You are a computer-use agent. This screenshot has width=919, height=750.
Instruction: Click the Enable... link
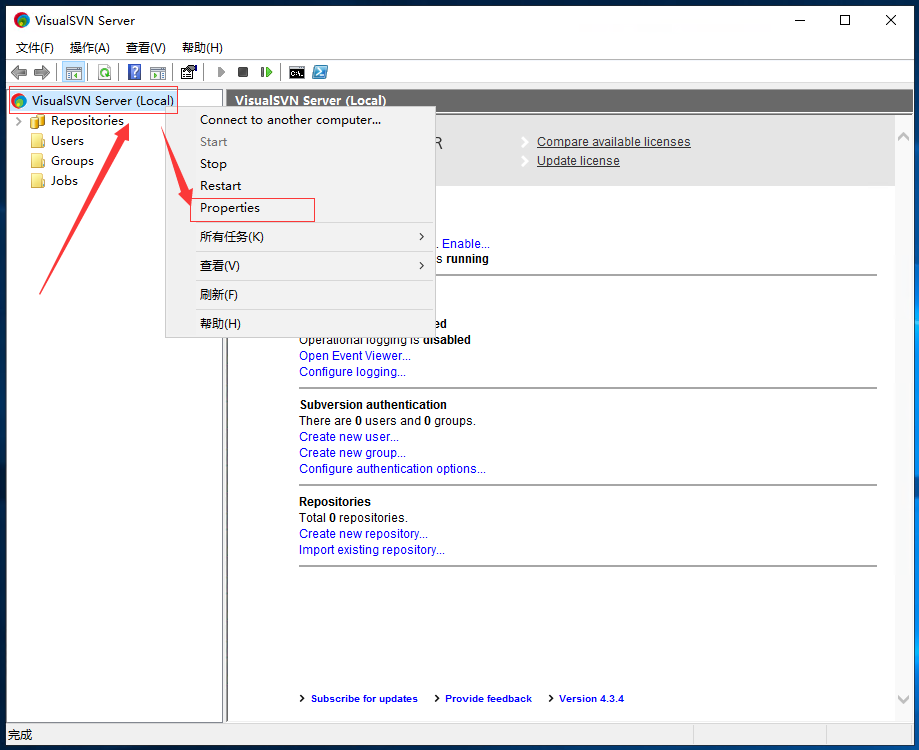(x=466, y=244)
